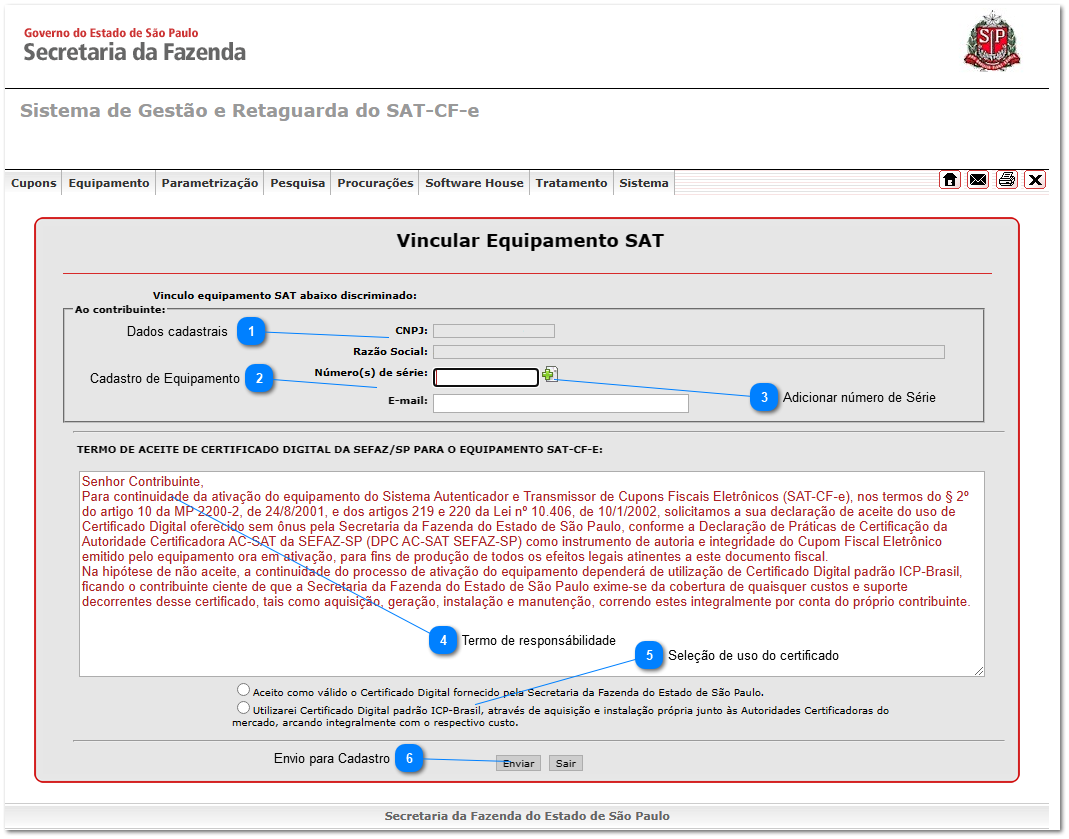This screenshot has height=839, width=1069.
Task: Open the email envelope icon
Action: pos(978,180)
